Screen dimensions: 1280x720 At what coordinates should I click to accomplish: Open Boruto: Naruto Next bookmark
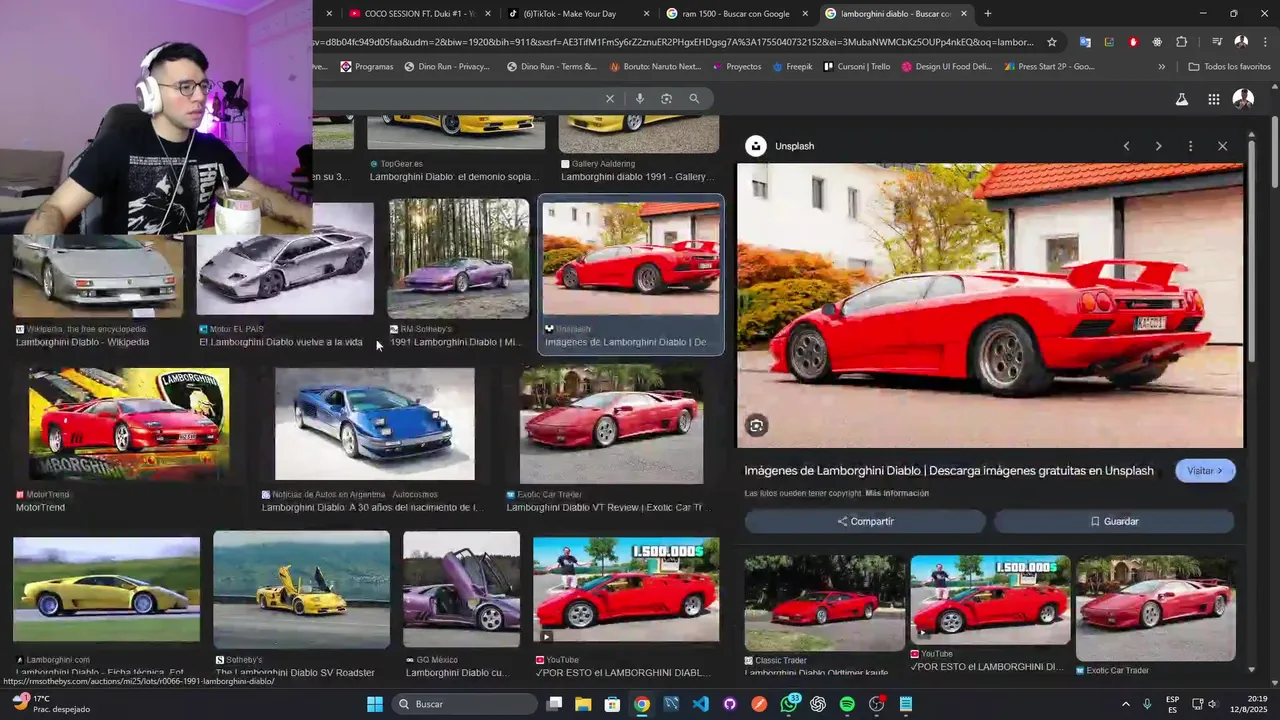click(x=654, y=67)
